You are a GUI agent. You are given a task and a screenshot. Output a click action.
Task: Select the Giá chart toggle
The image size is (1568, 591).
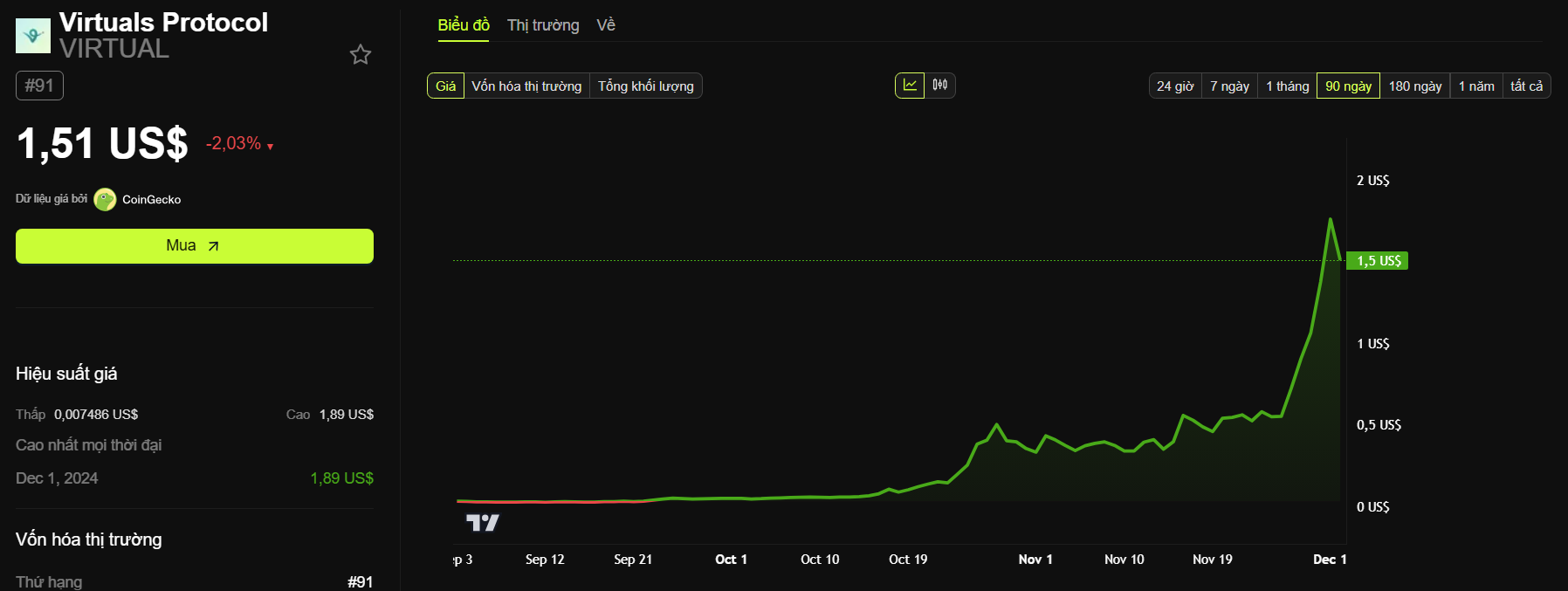[445, 86]
